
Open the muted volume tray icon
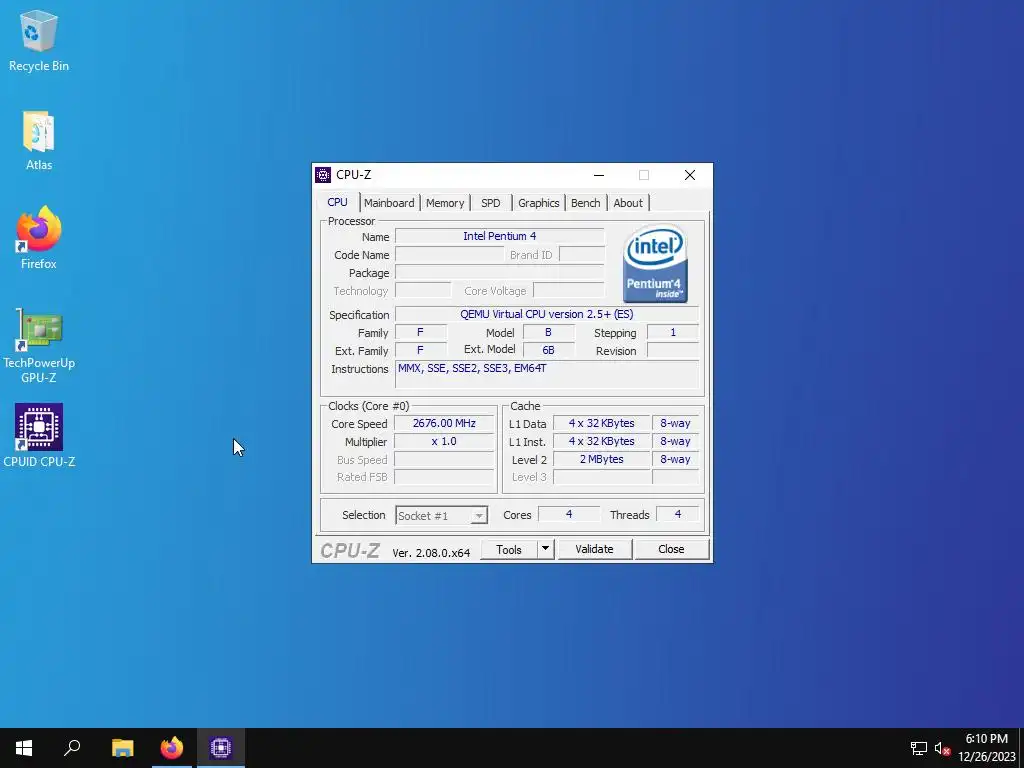tap(942, 748)
